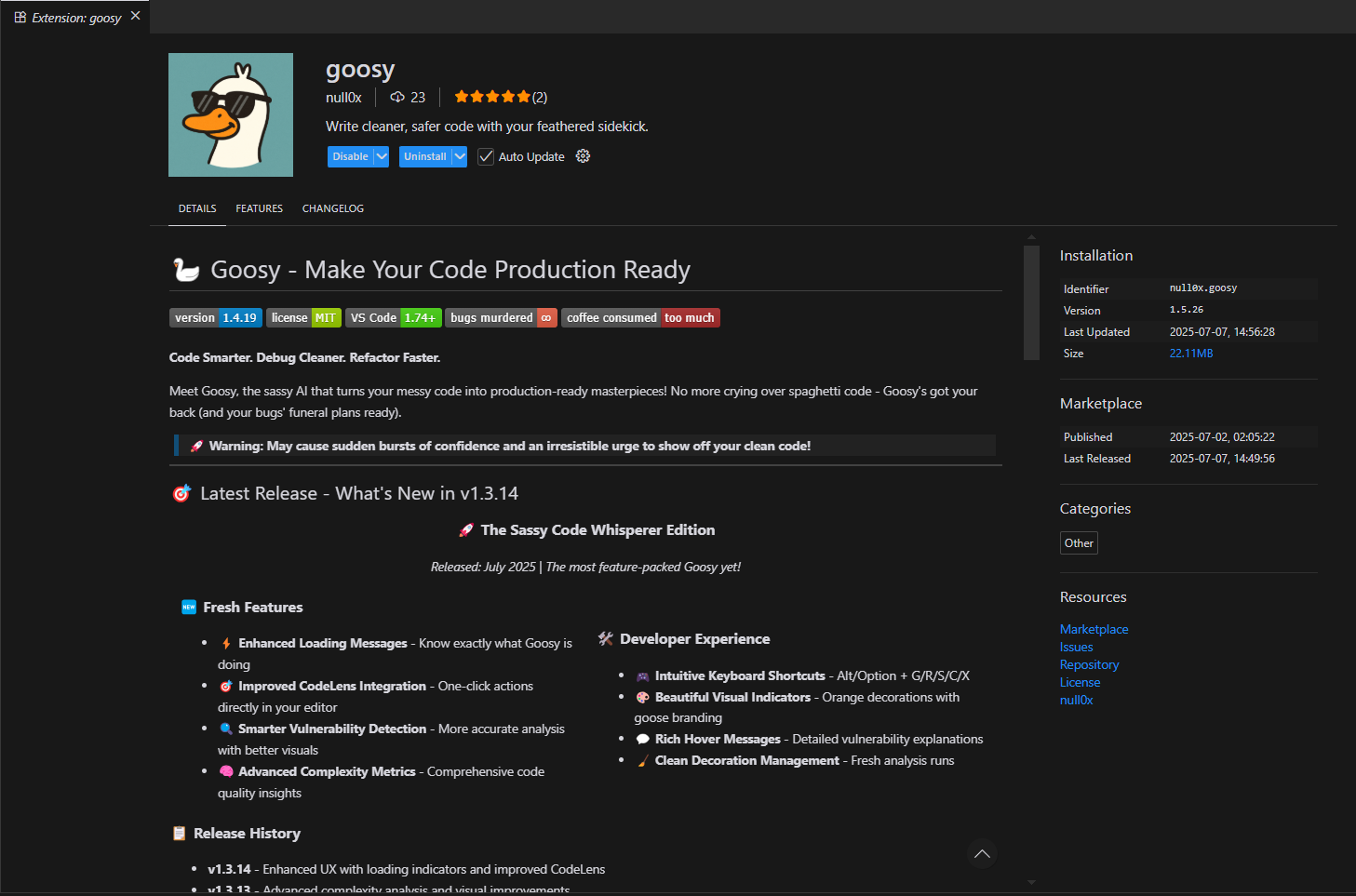The width and height of the screenshot is (1356, 896).
Task: Click the rating count (2)
Action: pyautogui.click(x=540, y=97)
